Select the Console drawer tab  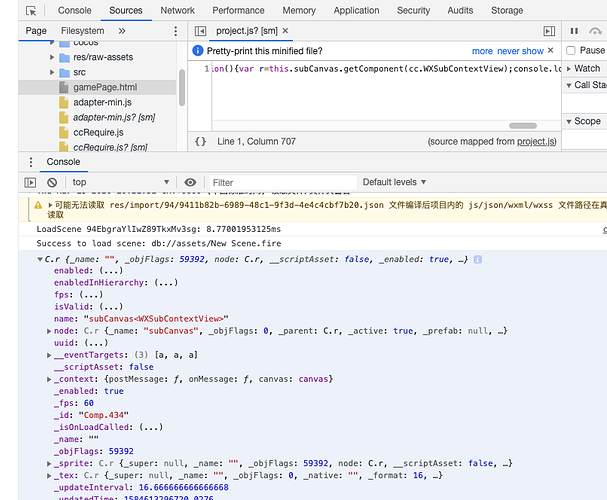(63, 162)
